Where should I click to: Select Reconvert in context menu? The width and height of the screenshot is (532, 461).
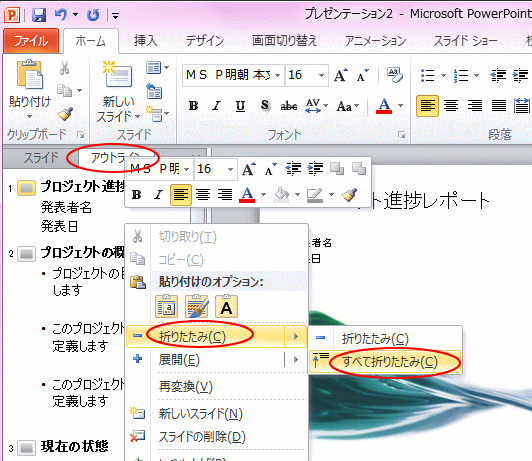[216, 387]
